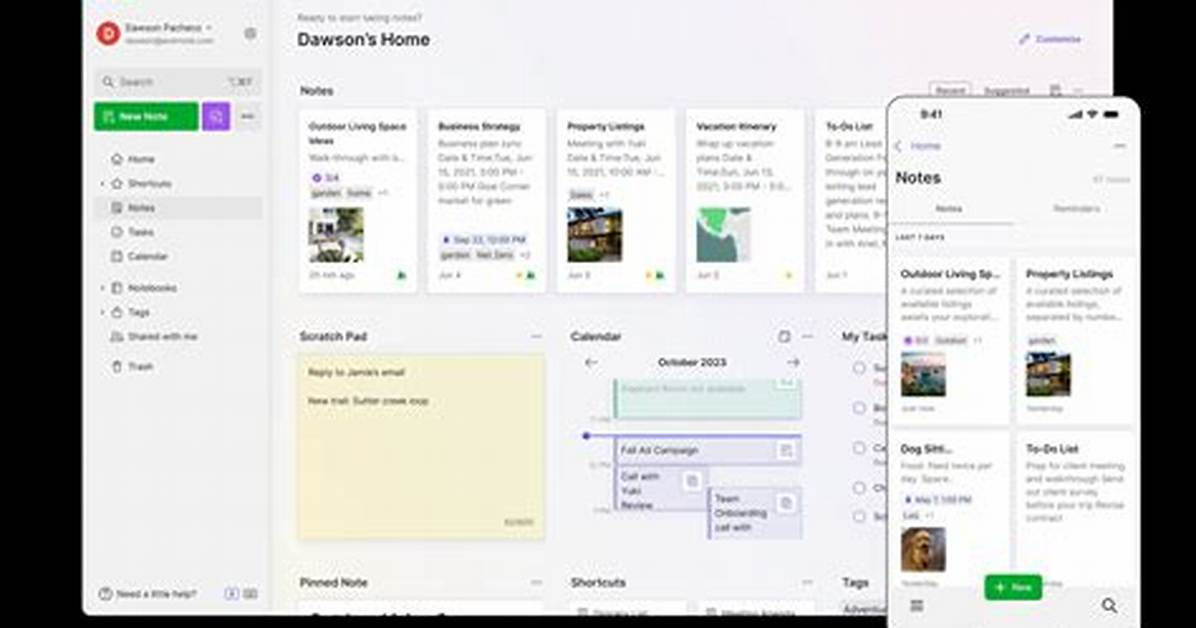This screenshot has width=1196, height=628.
Task: Click garden tag on Outdoor Living card
Action: pyautogui.click(x=326, y=194)
